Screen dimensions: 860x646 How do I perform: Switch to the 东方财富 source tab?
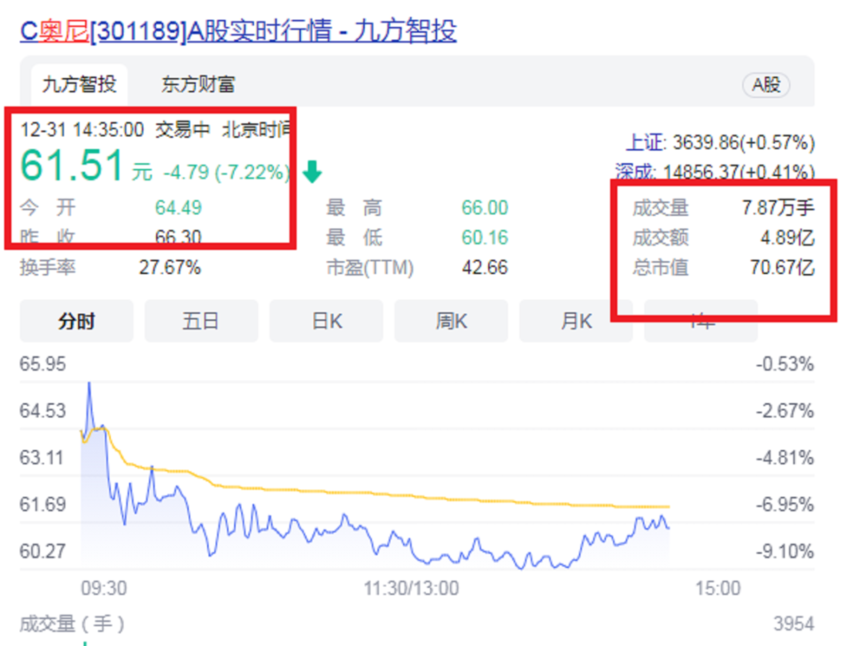point(198,84)
